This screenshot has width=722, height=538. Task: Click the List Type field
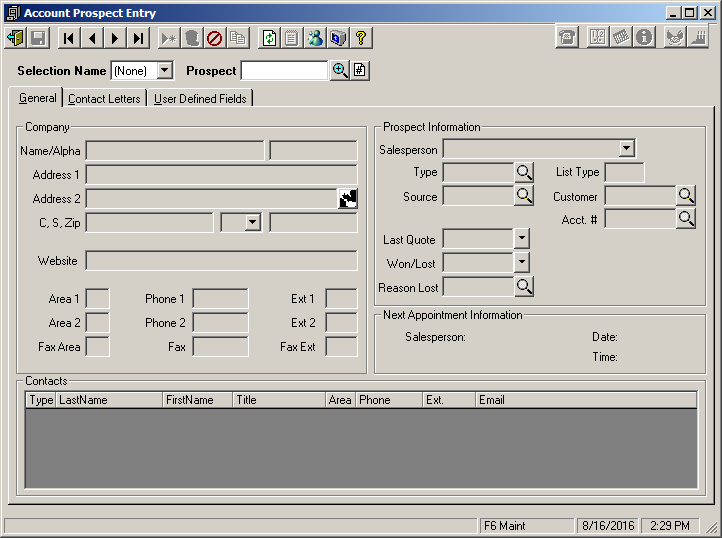[x=624, y=172]
